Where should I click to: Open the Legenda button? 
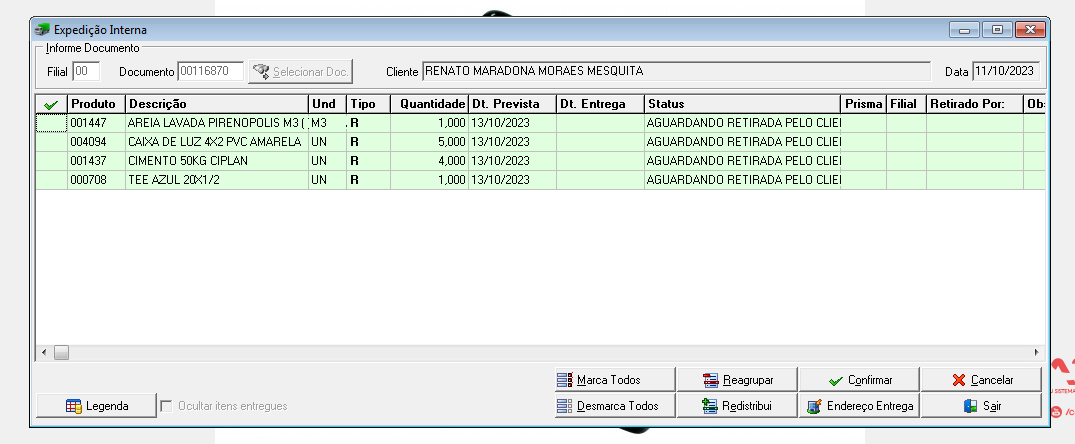96,406
